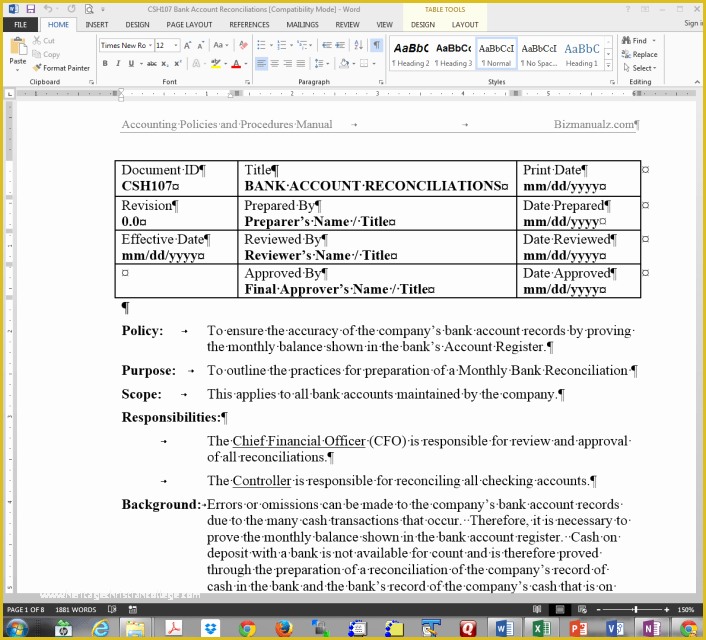Open Excel from the taskbar
706x640 pixels.
(541, 628)
